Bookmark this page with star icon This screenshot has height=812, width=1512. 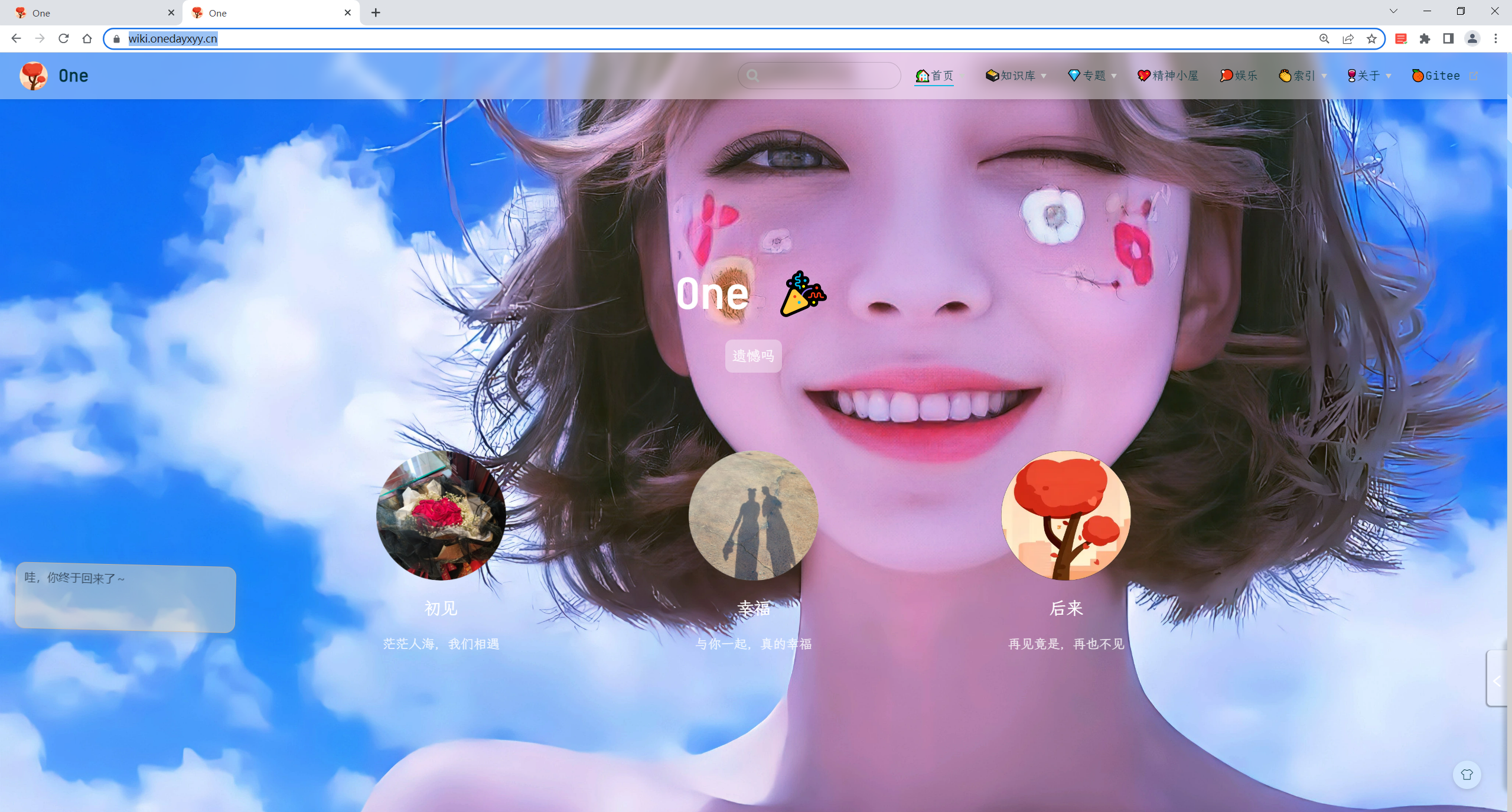(x=1371, y=38)
